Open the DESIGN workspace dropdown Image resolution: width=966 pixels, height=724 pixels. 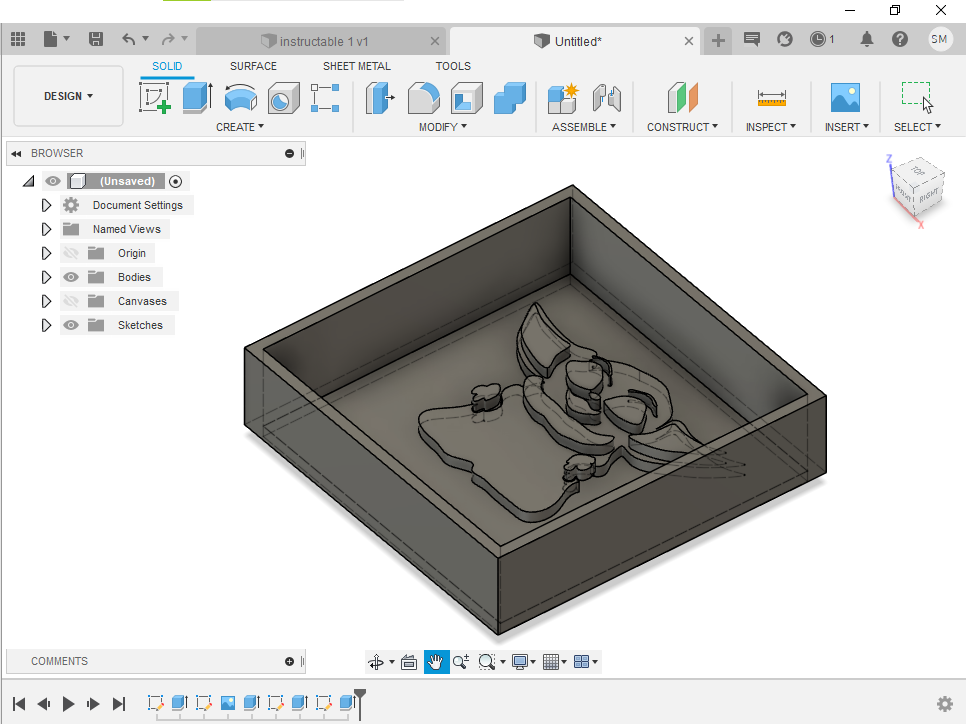coord(68,96)
